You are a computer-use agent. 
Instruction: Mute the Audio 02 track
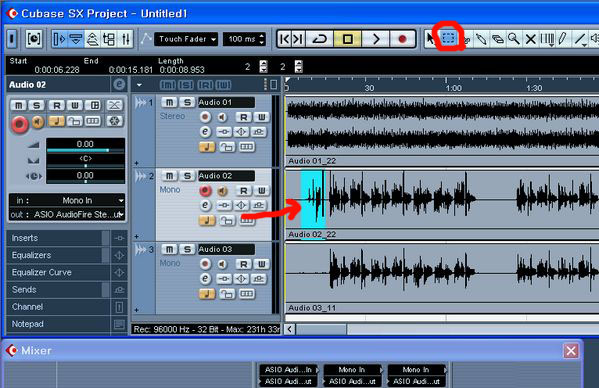(x=169, y=176)
